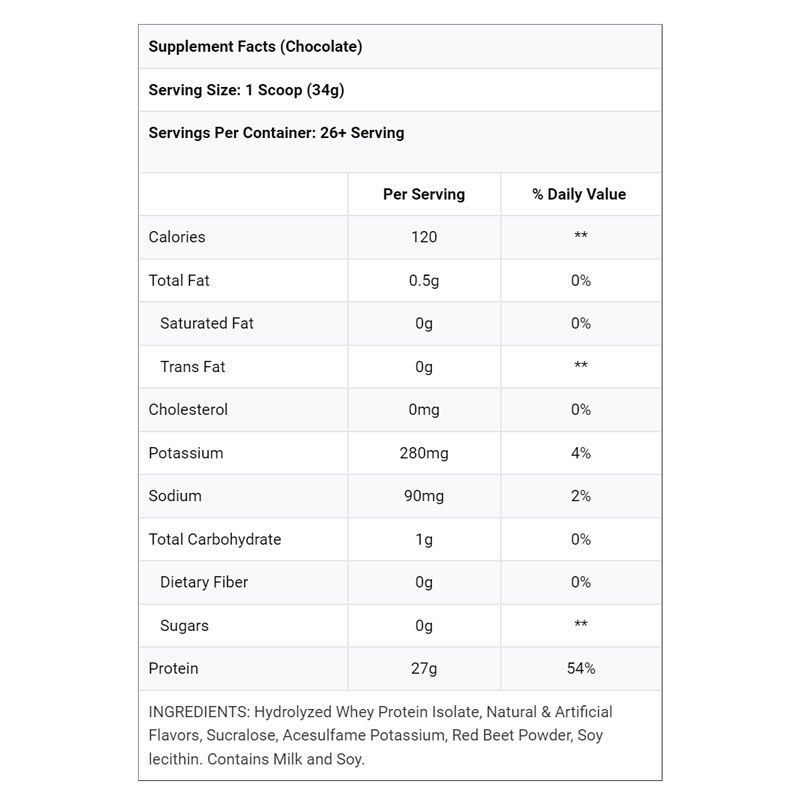This screenshot has width=800, height=800.
Task: Click the 120 calories value
Action: coord(424,237)
